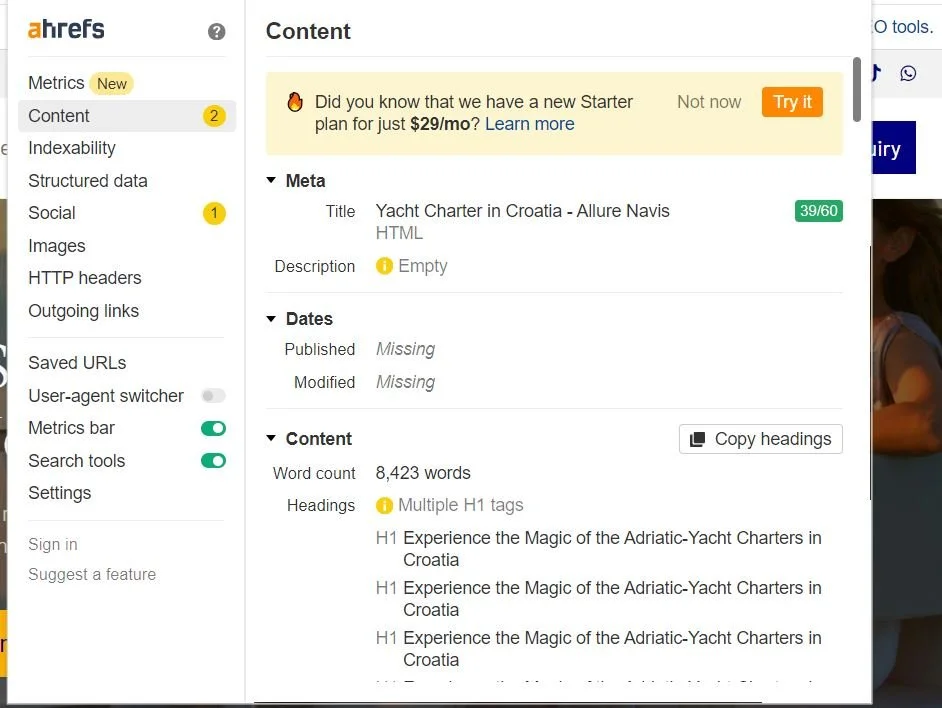Viewport: 942px width, 708px height.
Task: Click the warning icon next to Empty description
Action: (384, 266)
